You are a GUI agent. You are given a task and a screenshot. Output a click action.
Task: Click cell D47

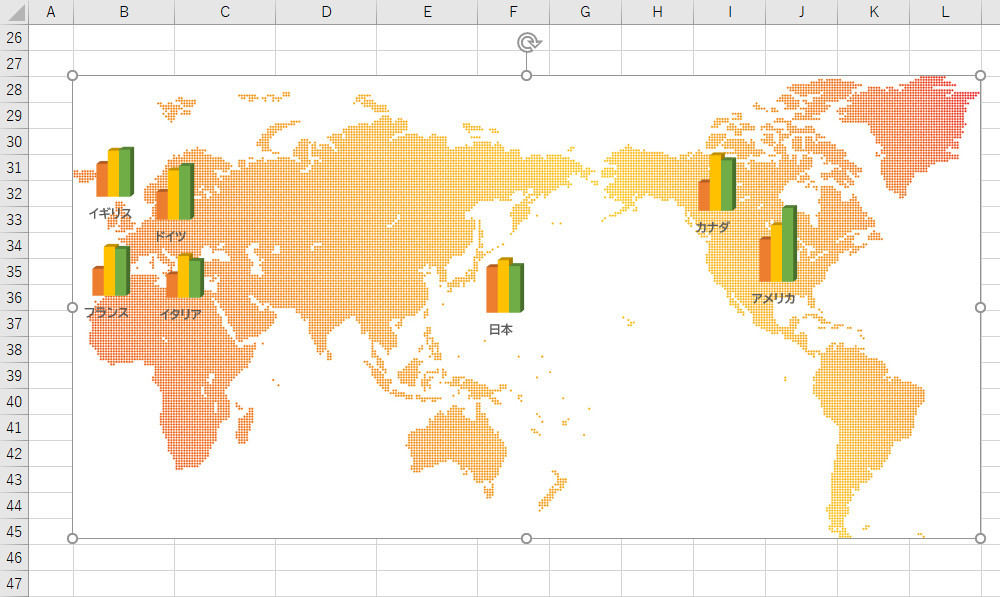(x=326, y=584)
